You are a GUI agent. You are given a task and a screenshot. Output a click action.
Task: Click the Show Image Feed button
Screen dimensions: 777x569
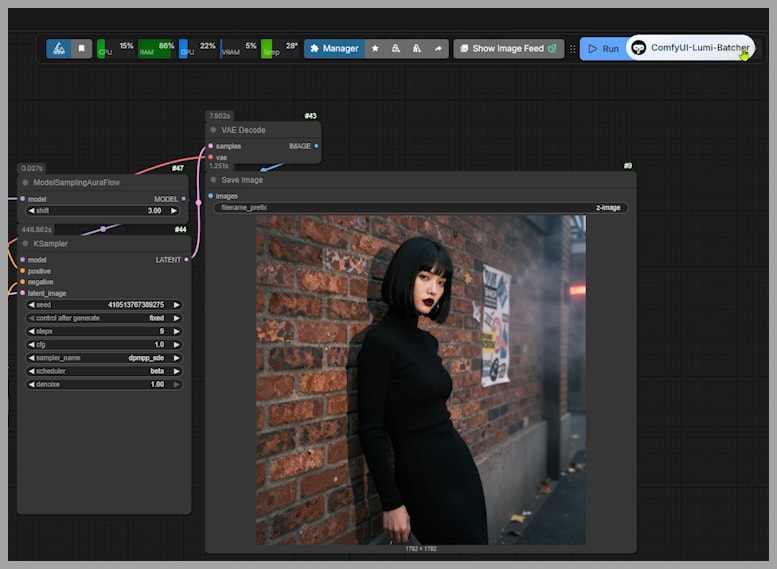pos(508,48)
